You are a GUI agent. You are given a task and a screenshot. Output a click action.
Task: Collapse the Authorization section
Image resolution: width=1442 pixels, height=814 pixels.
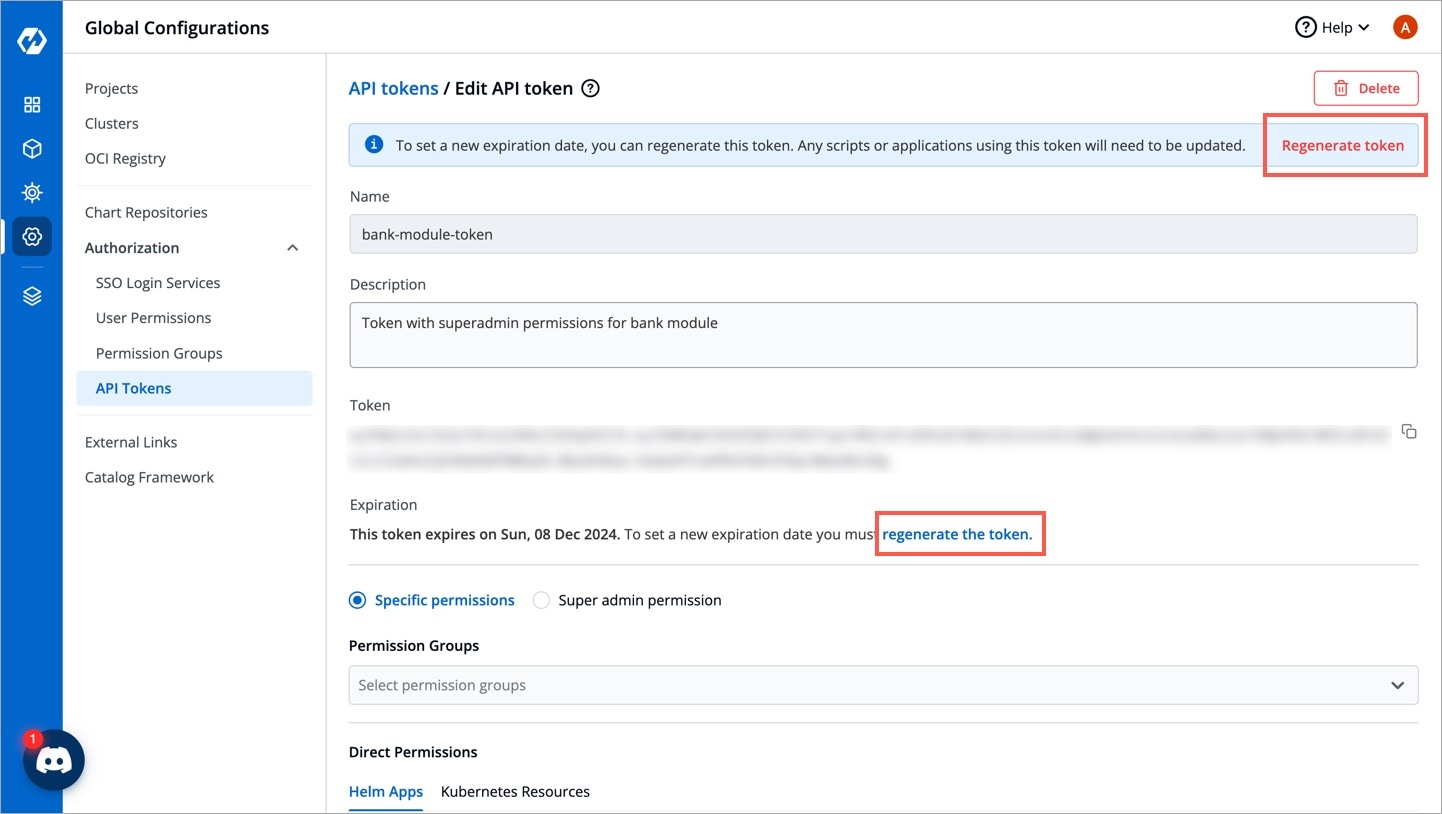pos(292,248)
